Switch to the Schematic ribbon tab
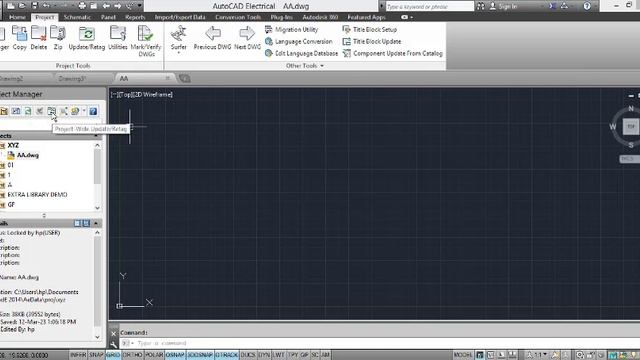640x360 pixels. coord(77,17)
